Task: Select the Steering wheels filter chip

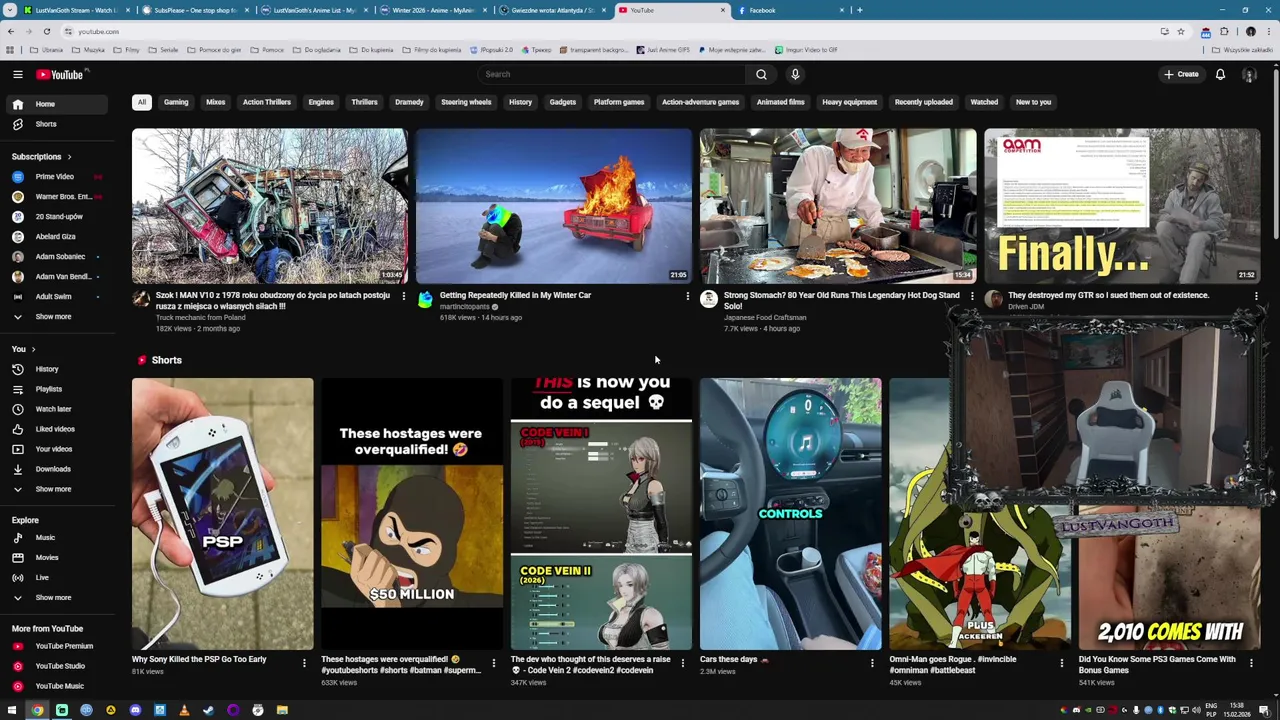Action: pos(466,102)
